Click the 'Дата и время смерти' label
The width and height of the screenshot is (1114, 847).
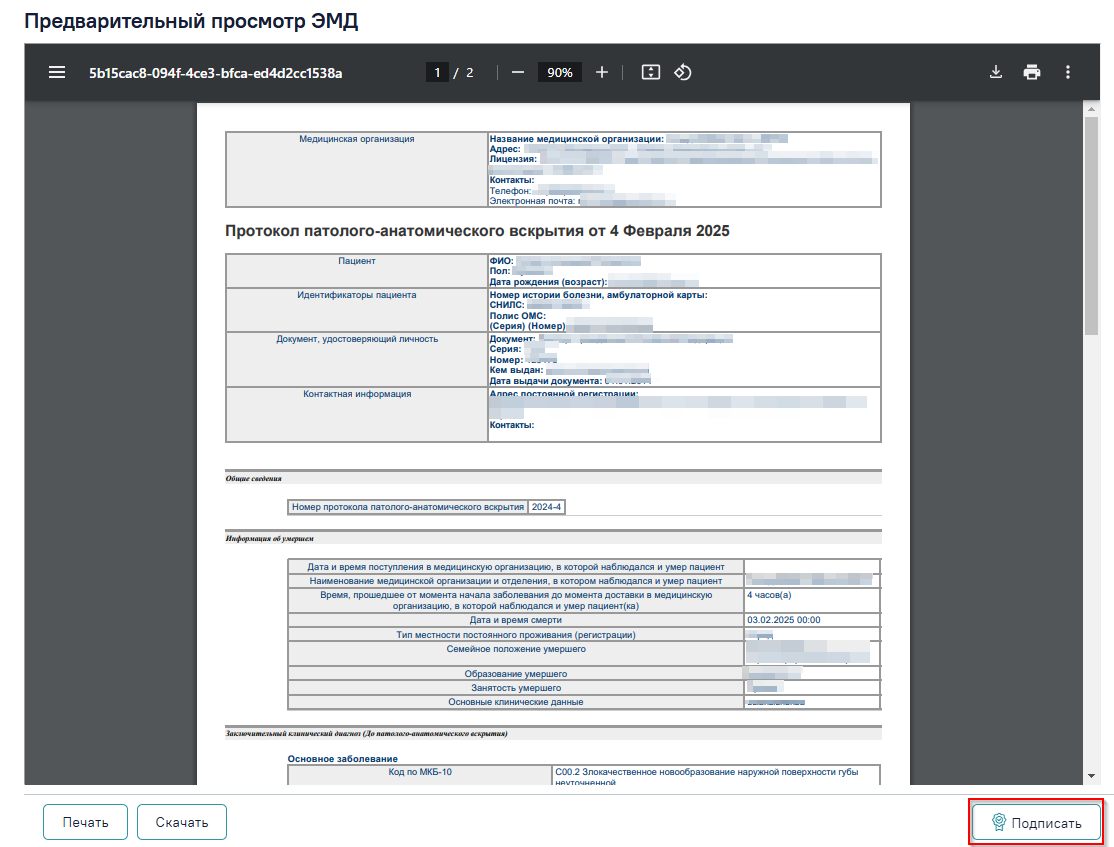pos(516,620)
